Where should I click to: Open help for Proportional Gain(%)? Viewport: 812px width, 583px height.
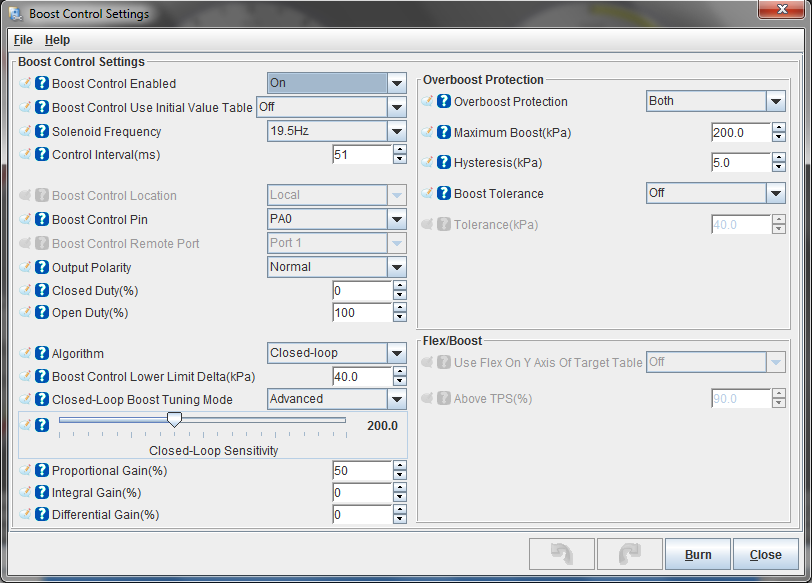point(42,470)
